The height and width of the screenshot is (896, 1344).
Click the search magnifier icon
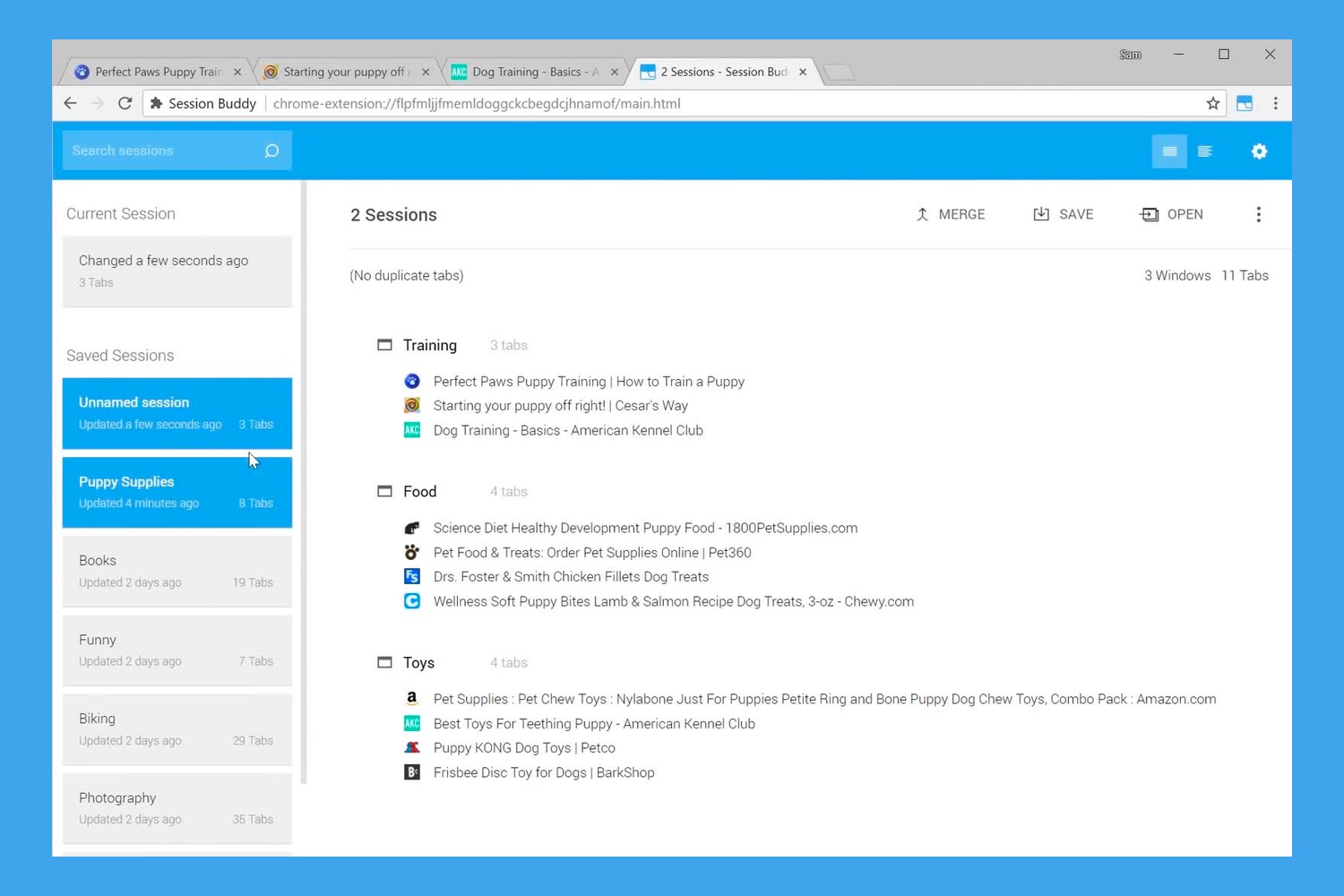[271, 151]
